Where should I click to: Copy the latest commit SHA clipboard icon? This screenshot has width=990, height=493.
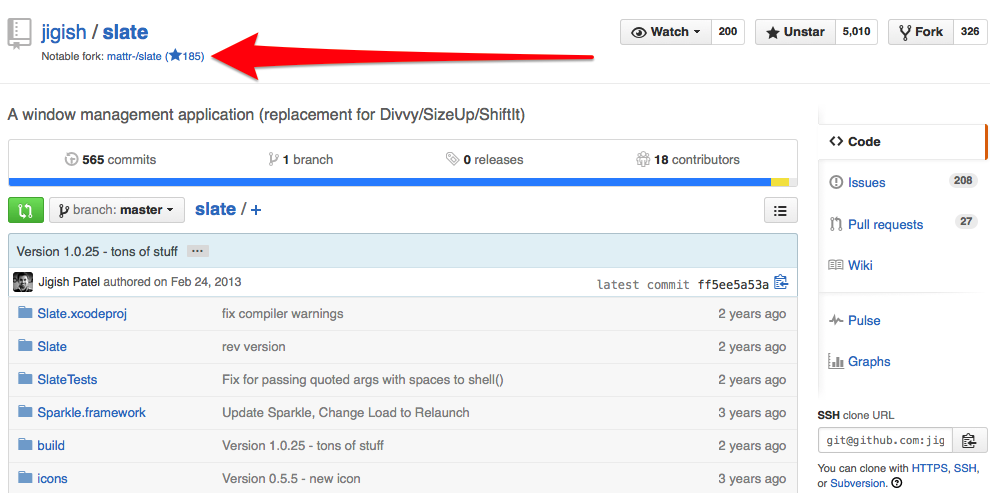(780, 282)
